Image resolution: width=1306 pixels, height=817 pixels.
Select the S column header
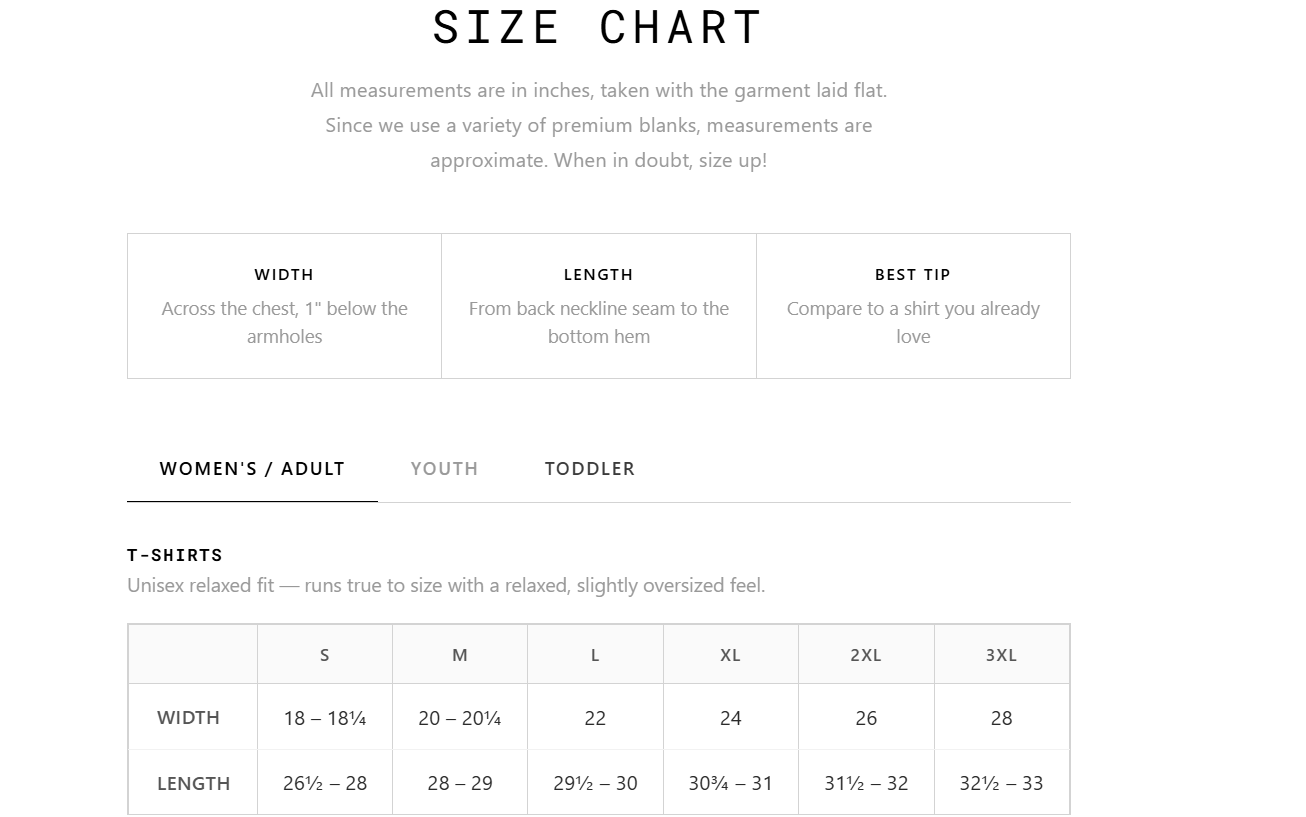point(325,655)
